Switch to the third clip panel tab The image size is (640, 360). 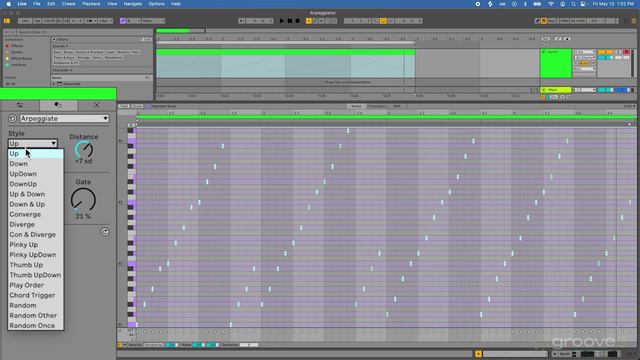[x=96, y=105]
